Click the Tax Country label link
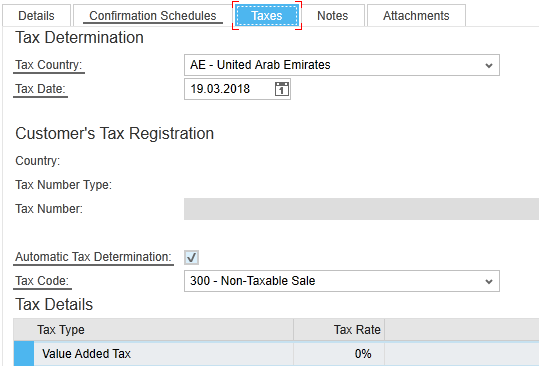539x366 pixels. point(49,65)
